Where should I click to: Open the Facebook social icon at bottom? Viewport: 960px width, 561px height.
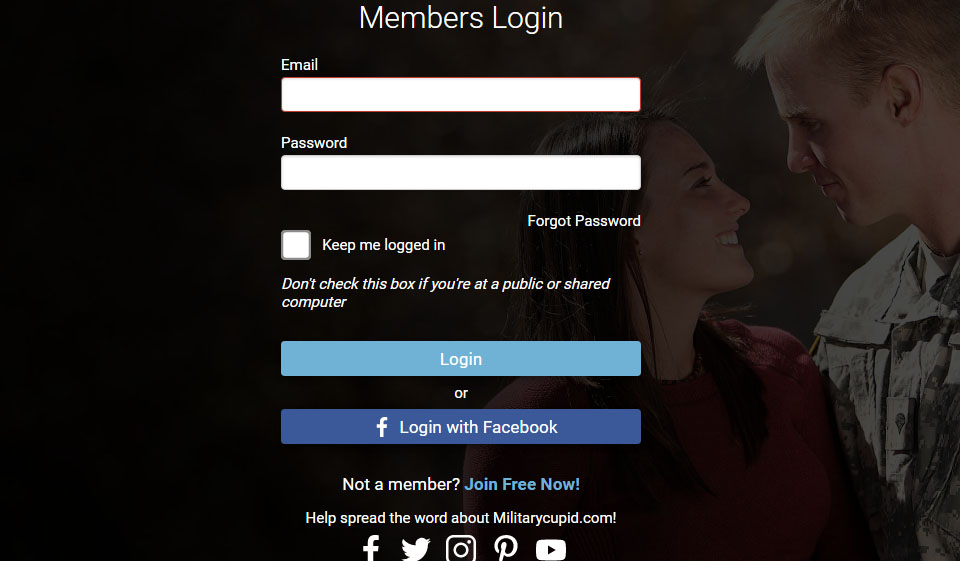click(x=371, y=548)
